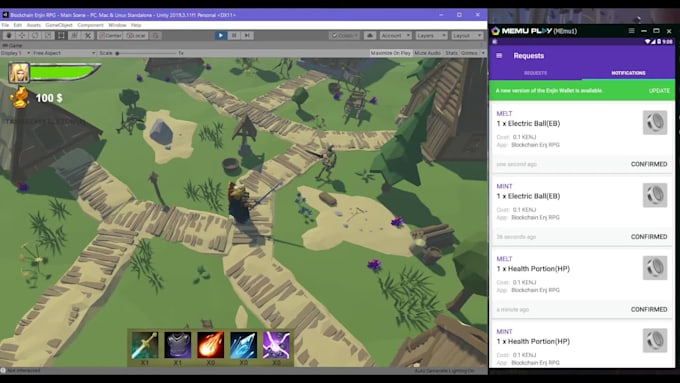Viewport: 680px width, 383px height.
Task: Open the Account dropdown
Action: [396, 36]
